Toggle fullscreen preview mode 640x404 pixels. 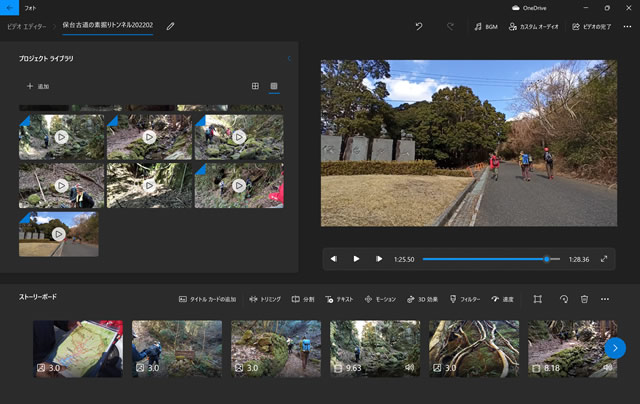604,259
